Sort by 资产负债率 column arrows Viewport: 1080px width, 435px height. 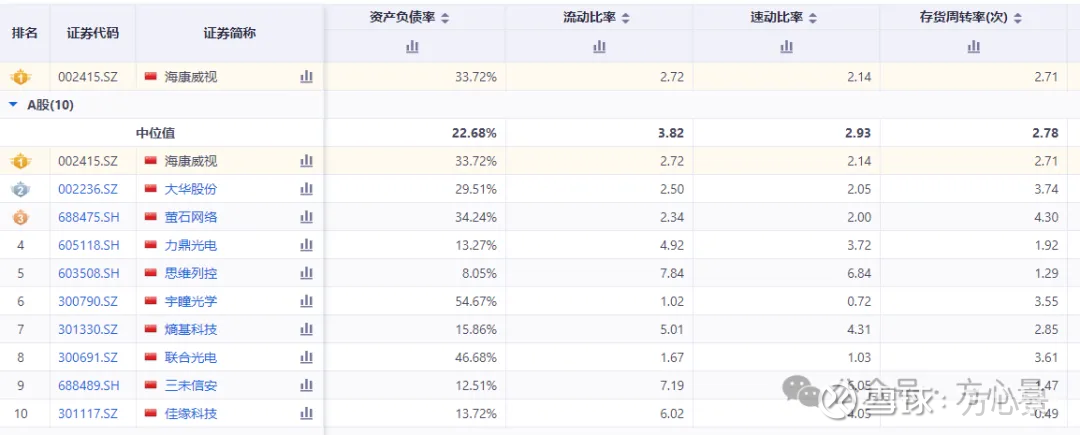pos(445,18)
